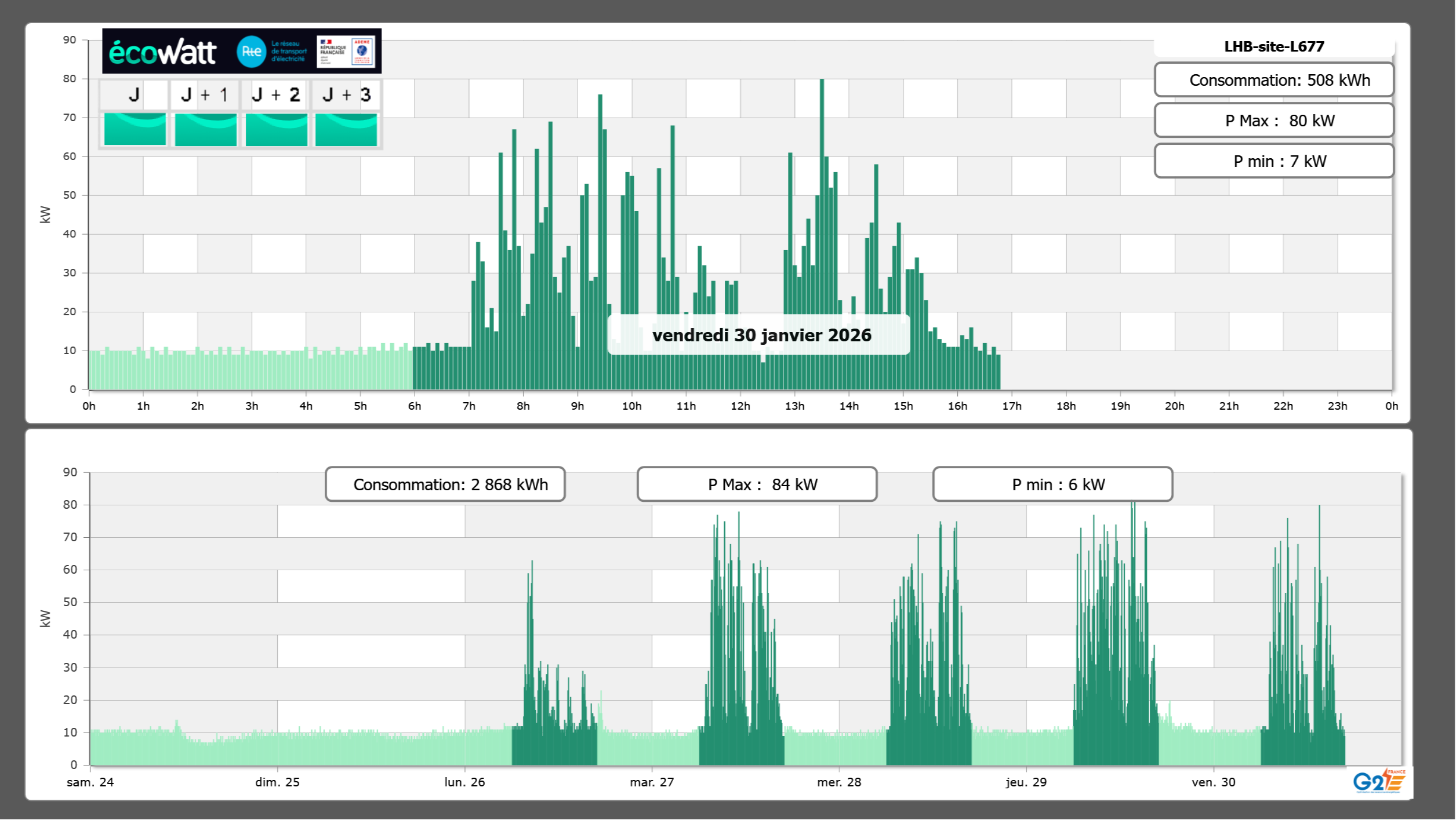Click the République Française ADEME logo

click(x=346, y=52)
